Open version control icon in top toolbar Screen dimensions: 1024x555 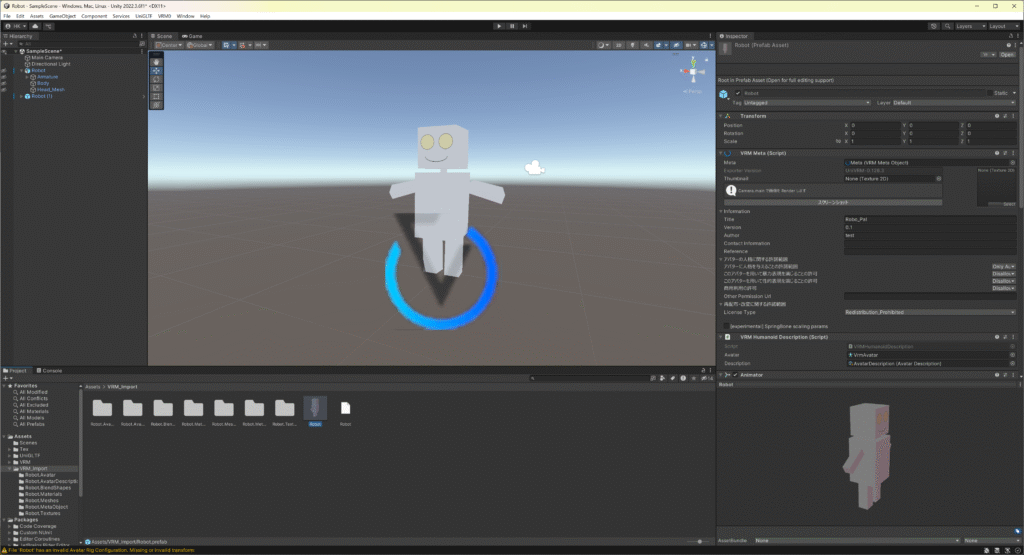coord(48,26)
